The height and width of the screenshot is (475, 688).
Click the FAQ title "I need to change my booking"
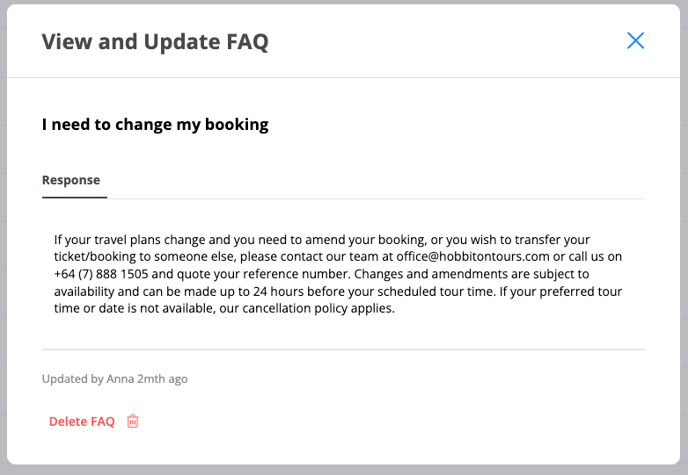(155, 125)
